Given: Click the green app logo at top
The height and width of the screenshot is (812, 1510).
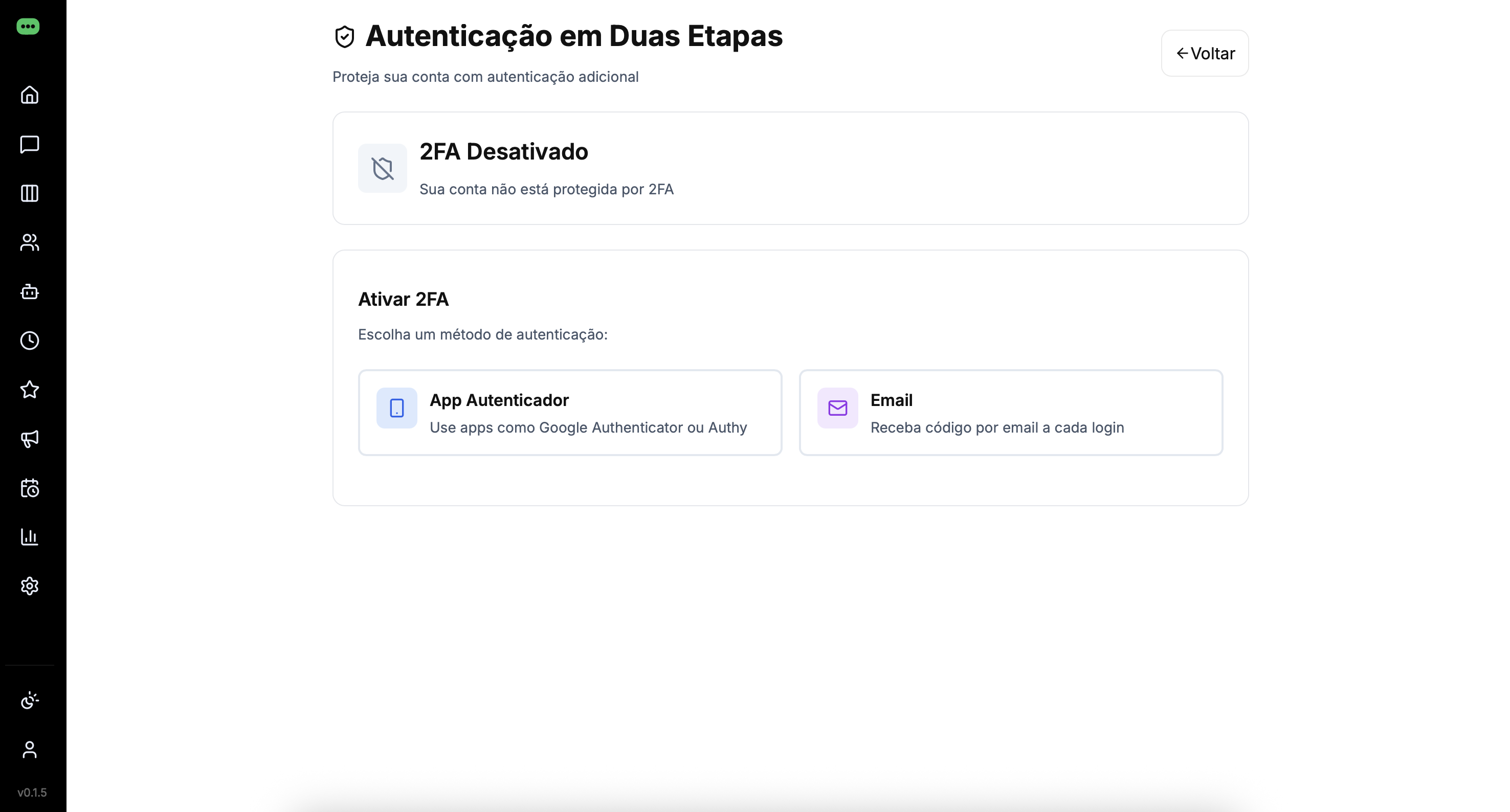Looking at the screenshot, I should [28, 27].
